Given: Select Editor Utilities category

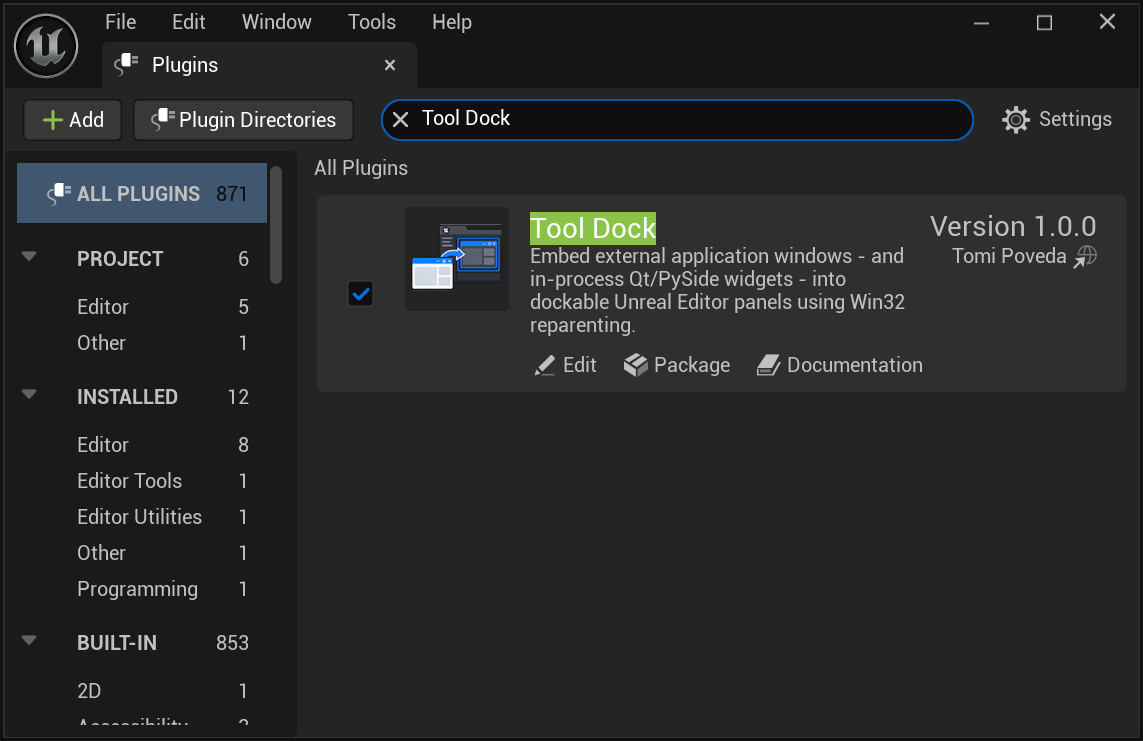Looking at the screenshot, I should tap(139, 517).
